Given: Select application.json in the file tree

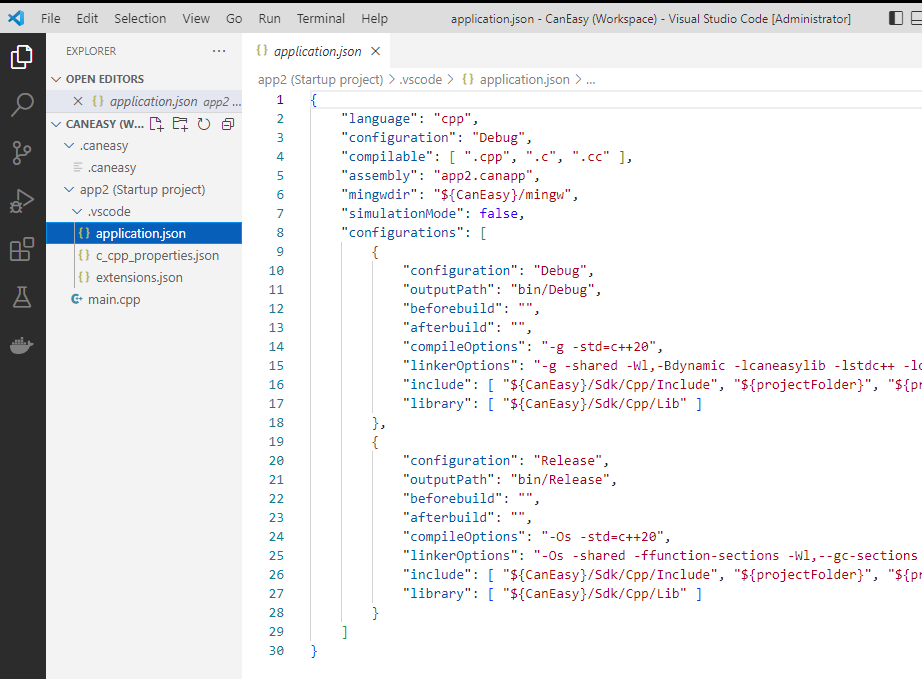Looking at the screenshot, I should point(144,233).
